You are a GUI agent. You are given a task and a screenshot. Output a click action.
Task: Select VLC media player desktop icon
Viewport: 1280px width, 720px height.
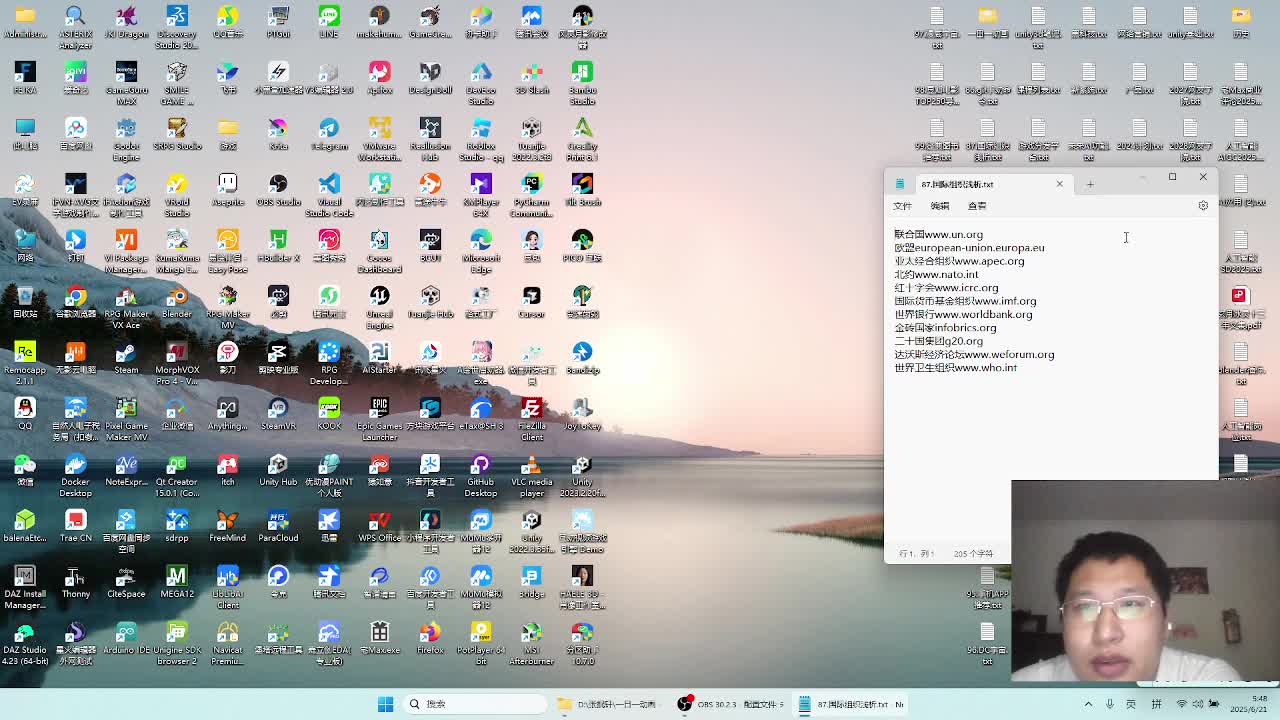pyautogui.click(x=532, y=474)
